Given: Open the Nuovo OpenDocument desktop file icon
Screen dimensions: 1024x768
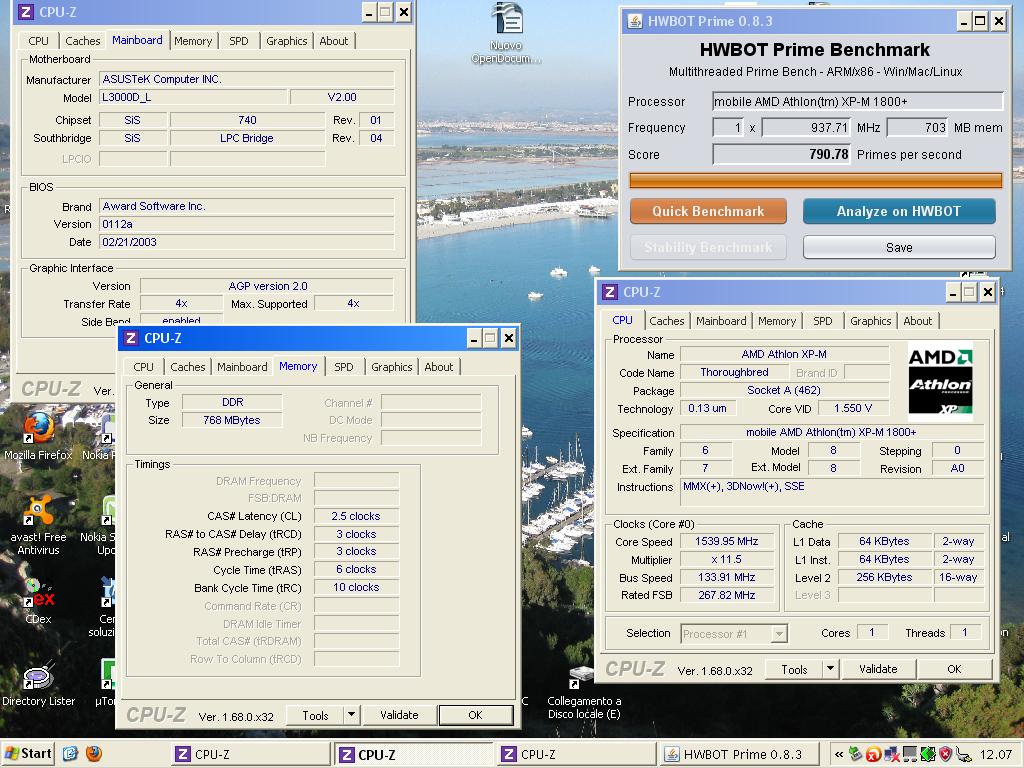Looking at the screenshot, I should tap(507, 33).
